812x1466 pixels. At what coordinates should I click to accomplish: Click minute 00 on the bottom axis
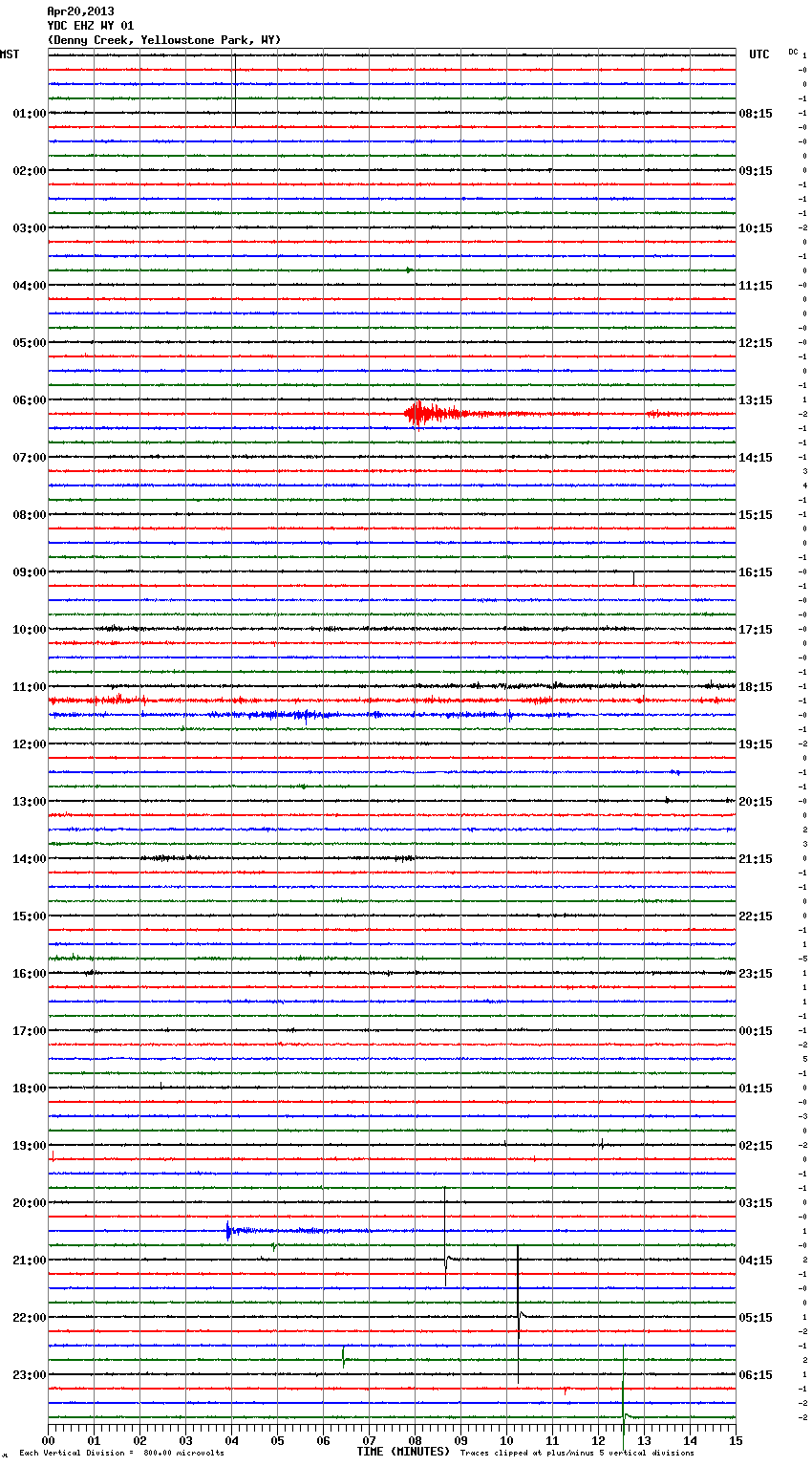click(x=49, y=1440)
